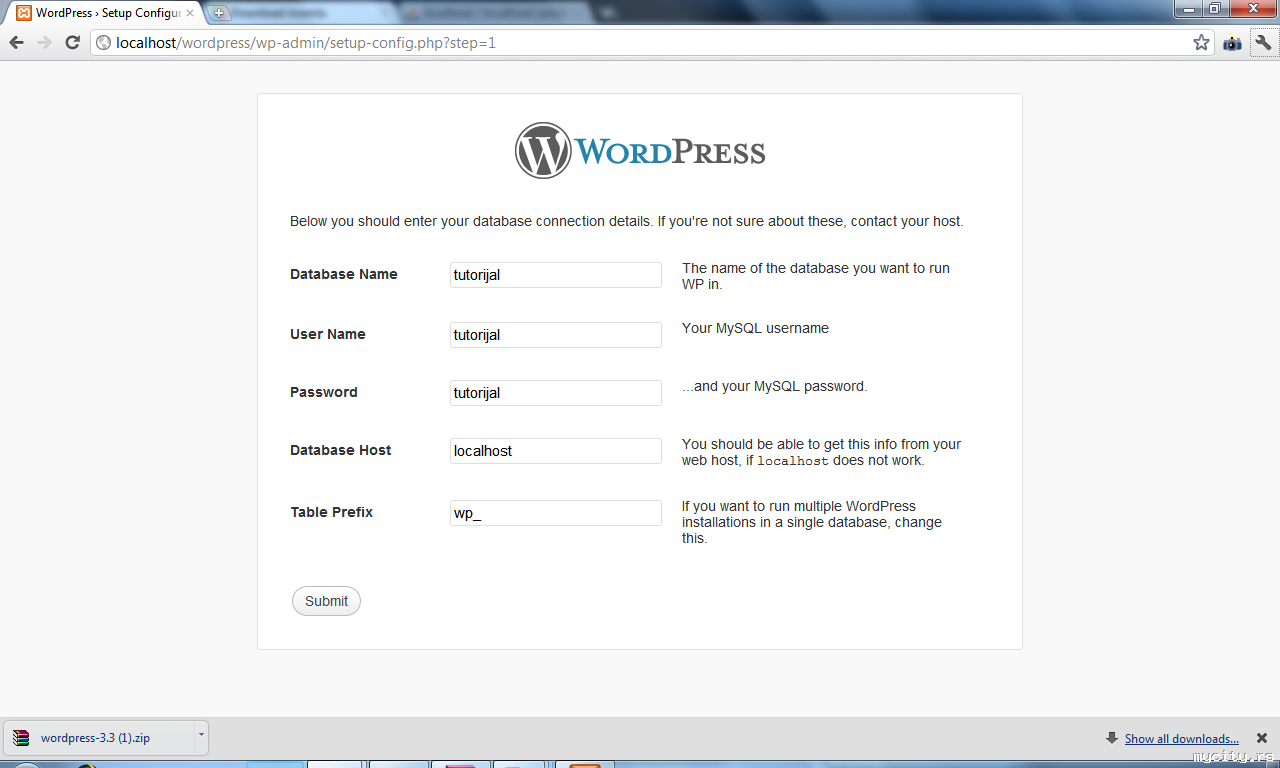Click the "If you want to run multiple WordPress" text
1280x768 pixels.
tap(812, 522)
